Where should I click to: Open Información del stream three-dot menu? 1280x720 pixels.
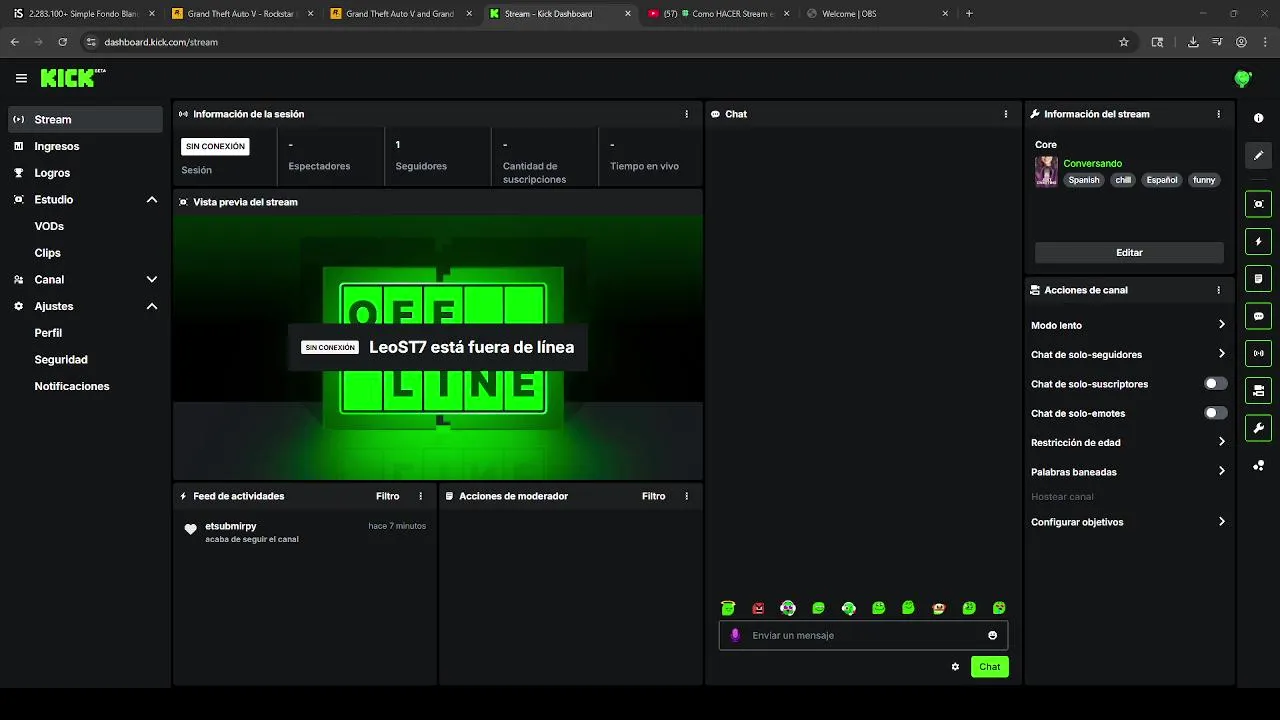pos(1218,114)
